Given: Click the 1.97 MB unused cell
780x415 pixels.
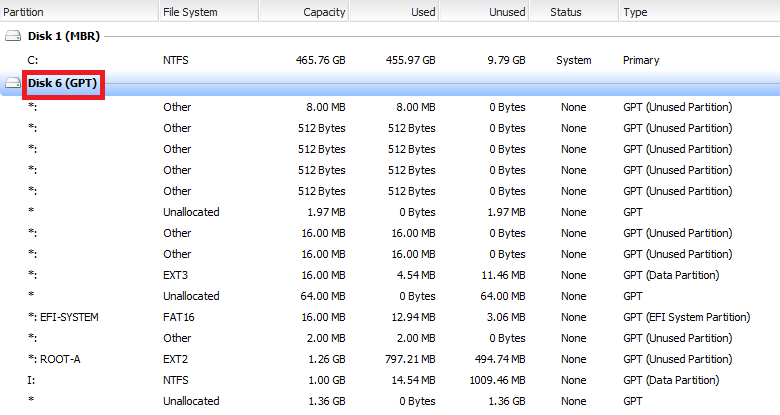Looking at the screenshot, I should [x=506, y=212].
